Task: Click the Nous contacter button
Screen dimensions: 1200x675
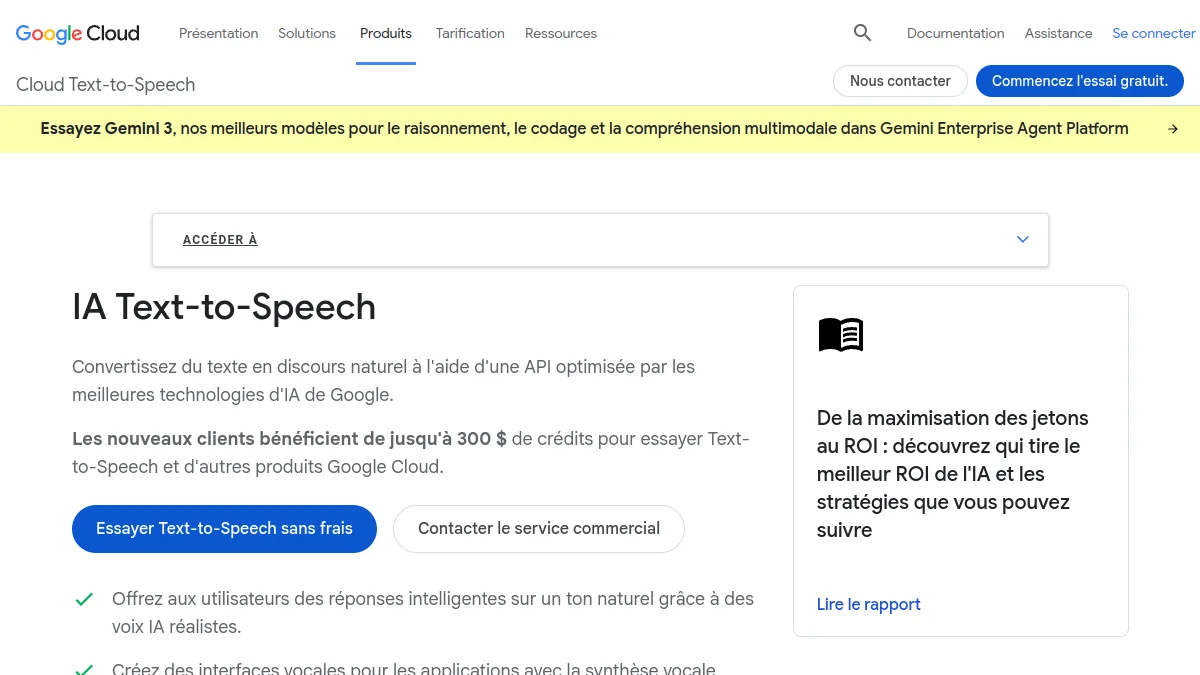Action: point(900,81)
